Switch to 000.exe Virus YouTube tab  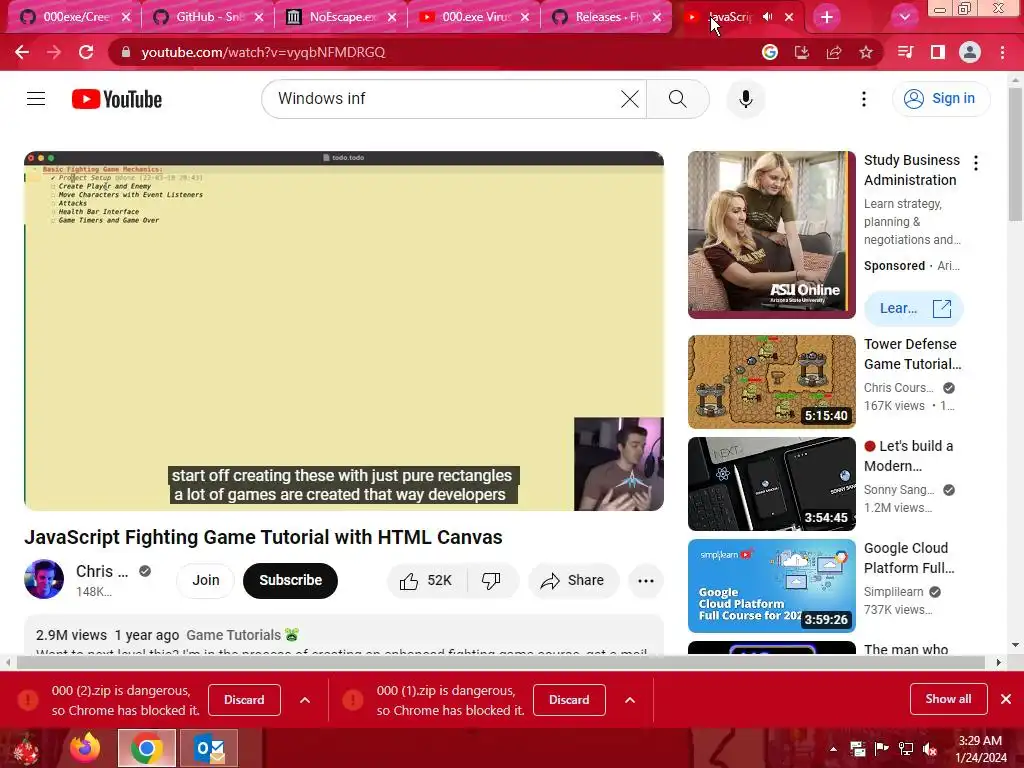474,17
